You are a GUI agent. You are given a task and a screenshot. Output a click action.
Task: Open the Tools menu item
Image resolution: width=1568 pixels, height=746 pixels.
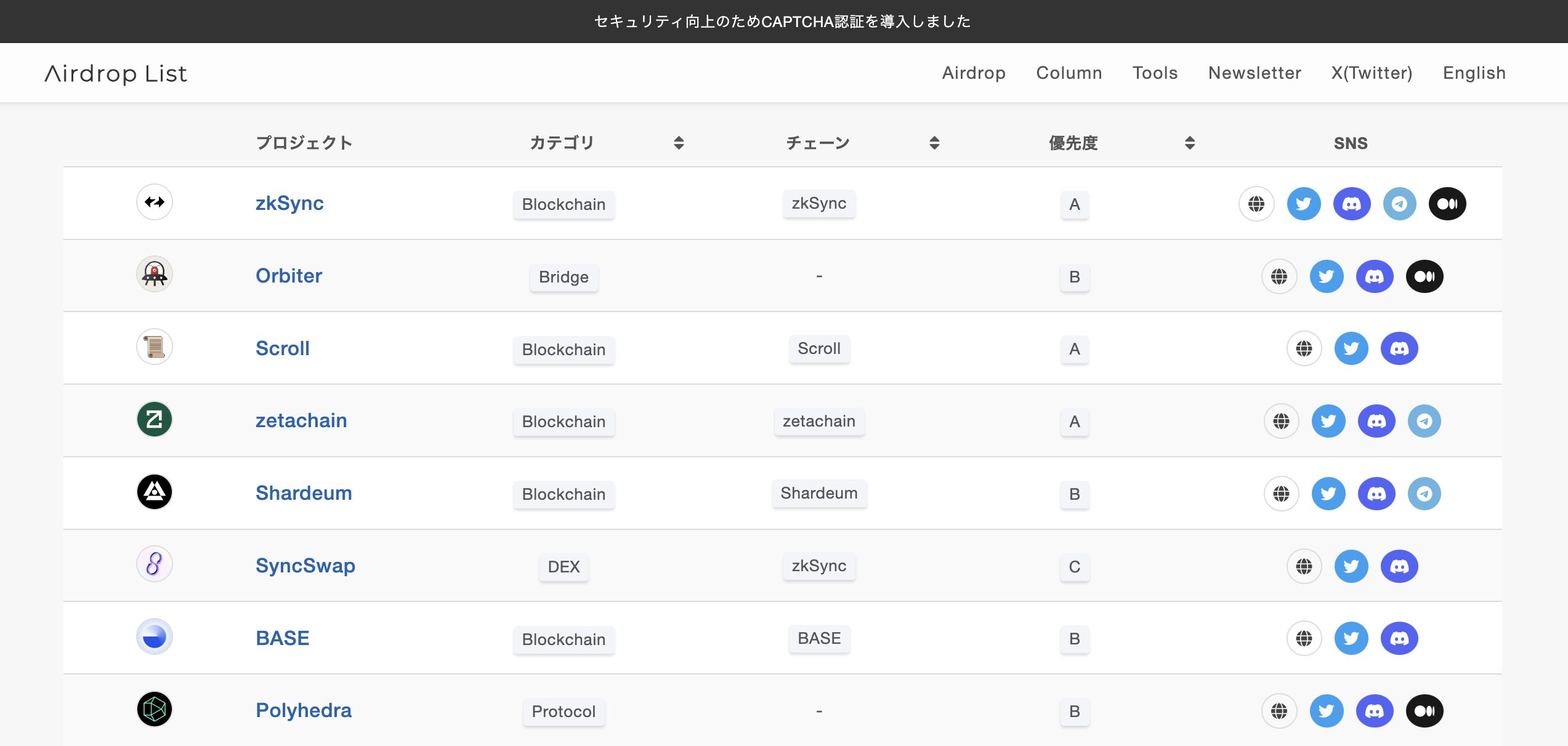coord(1155,73)
